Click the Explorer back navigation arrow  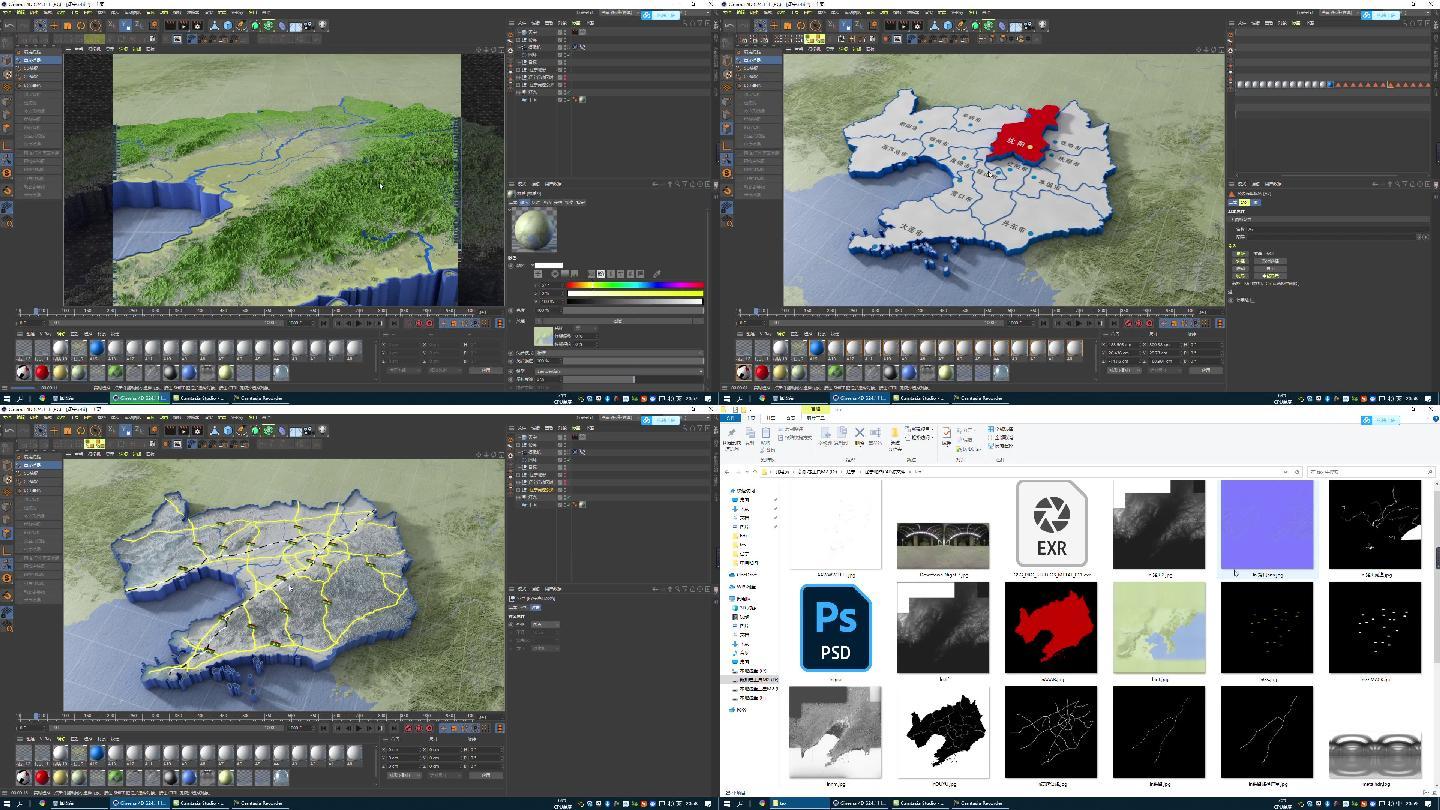point(727,472)
